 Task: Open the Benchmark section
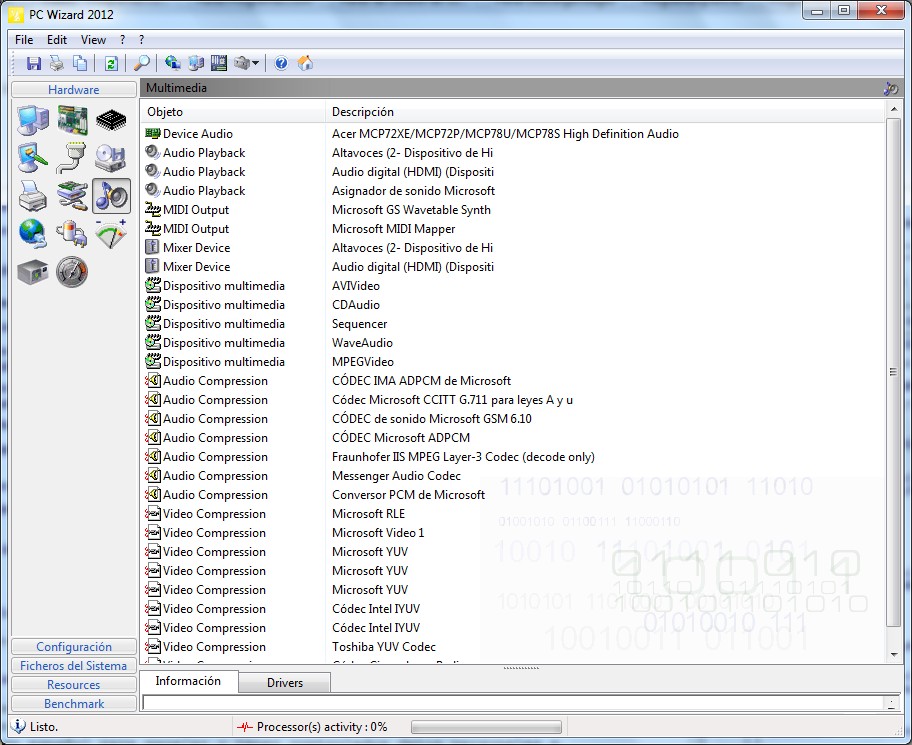(x=74, y=704)
